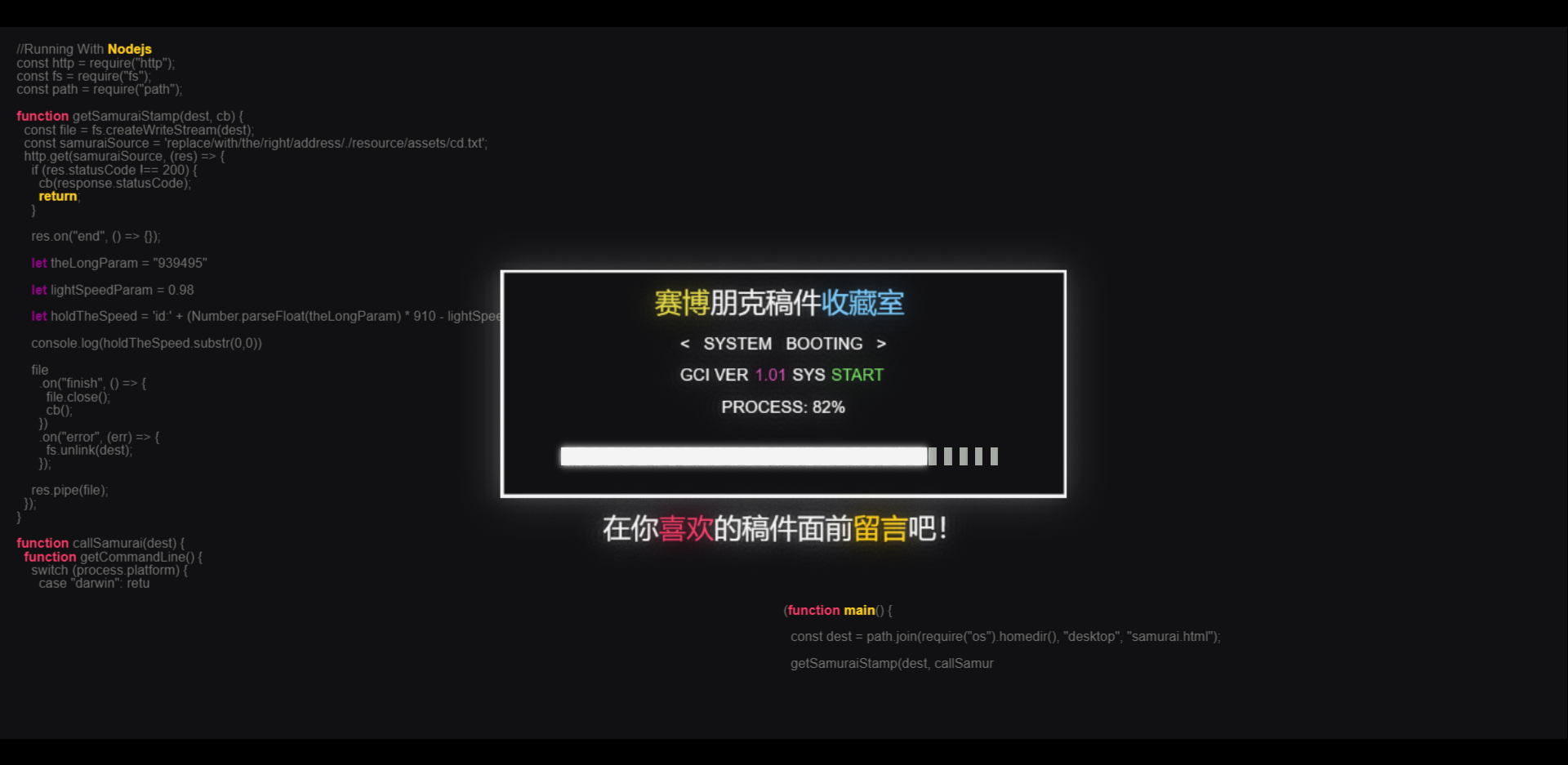Click the const fs = require("fs") line
Image resolution: width=1568 pixels, height=765 pixels.
click(x=84, y=76)
